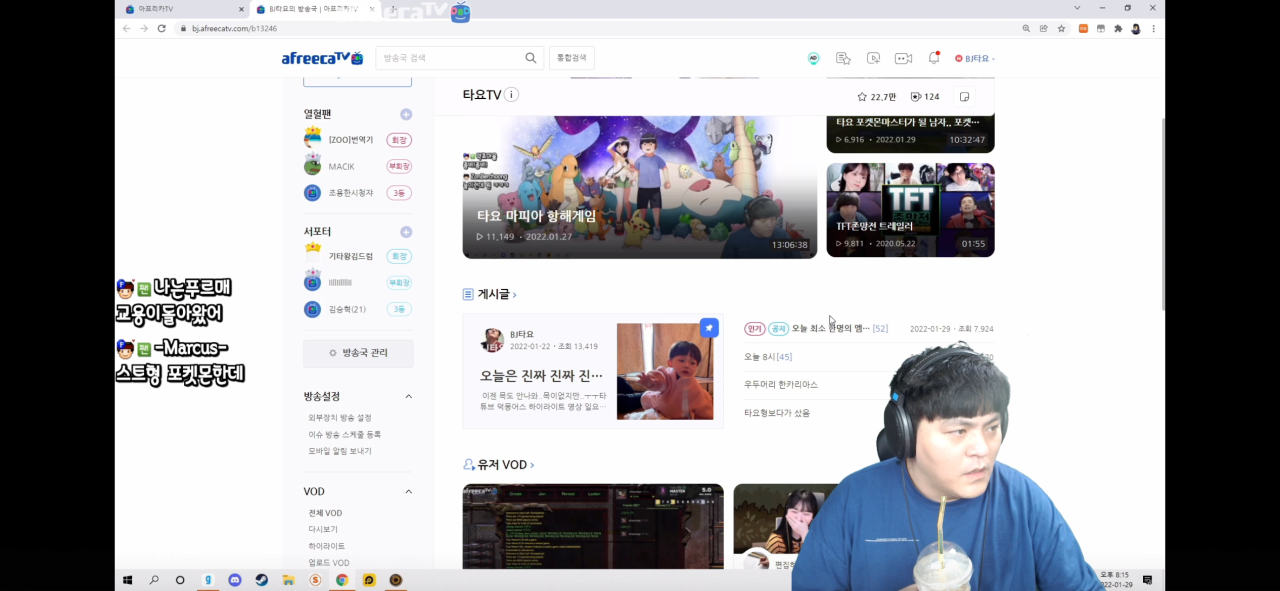Open the VOD play icon in header

[873, 58]
